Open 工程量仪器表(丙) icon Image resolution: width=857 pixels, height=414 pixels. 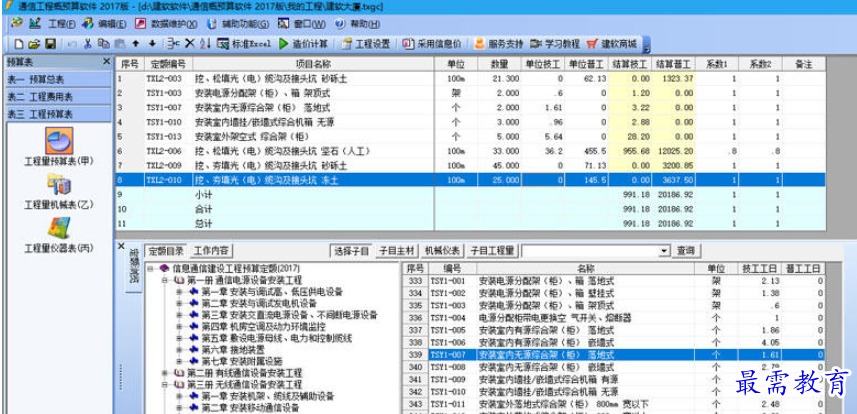[x=59, y=235]
